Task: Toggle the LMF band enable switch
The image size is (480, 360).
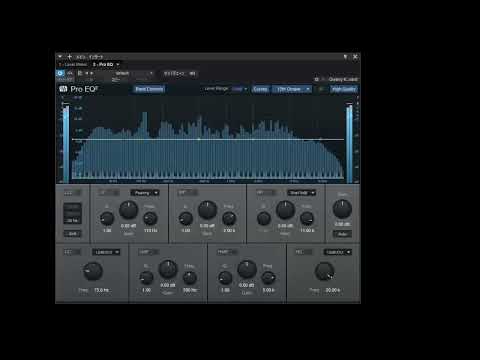Action: click(149, 252)
